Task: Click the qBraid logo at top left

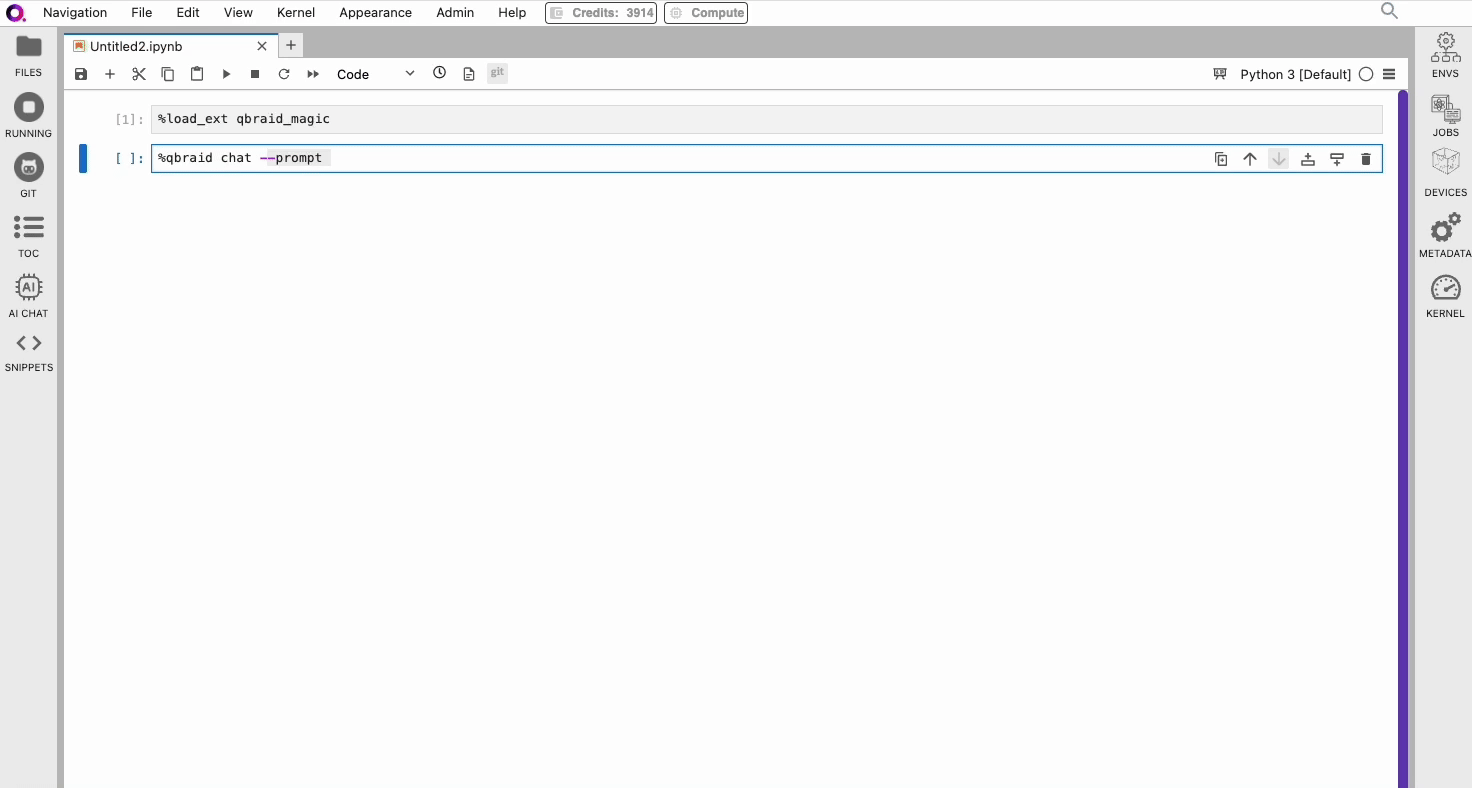Action: pos(16,13)
